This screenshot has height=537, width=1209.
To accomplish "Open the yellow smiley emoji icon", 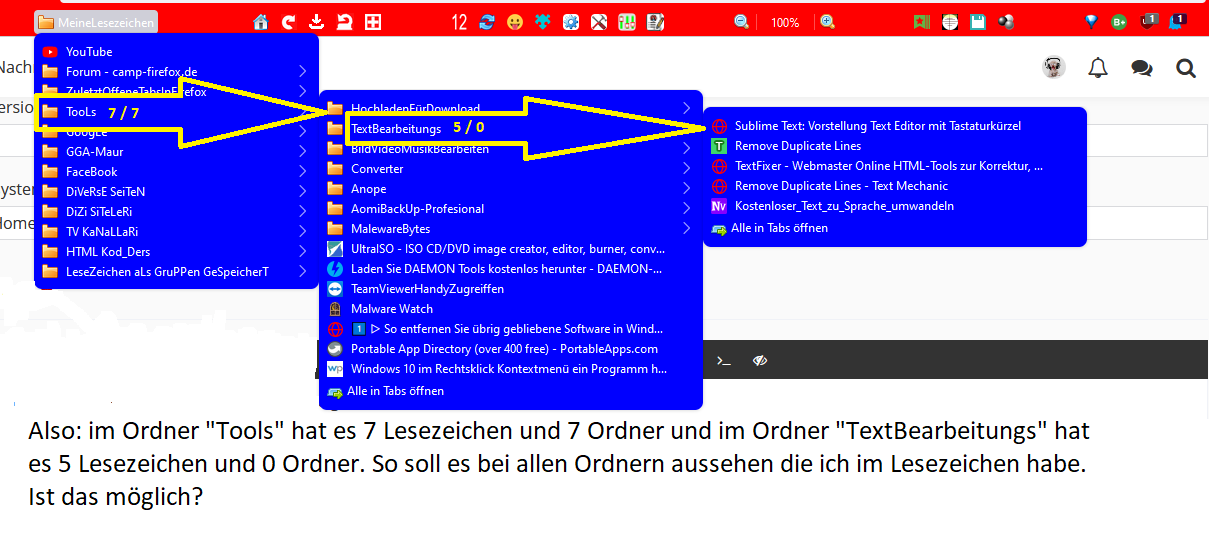I will pos(516,22).
